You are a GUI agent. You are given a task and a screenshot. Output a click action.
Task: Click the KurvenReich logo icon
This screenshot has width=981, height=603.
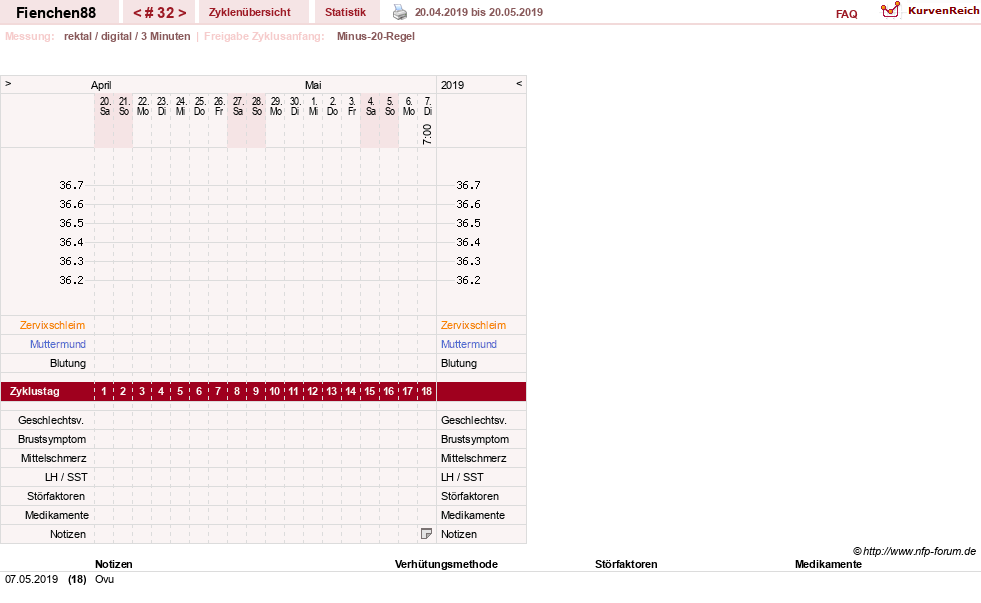click(x=890, y=10)
